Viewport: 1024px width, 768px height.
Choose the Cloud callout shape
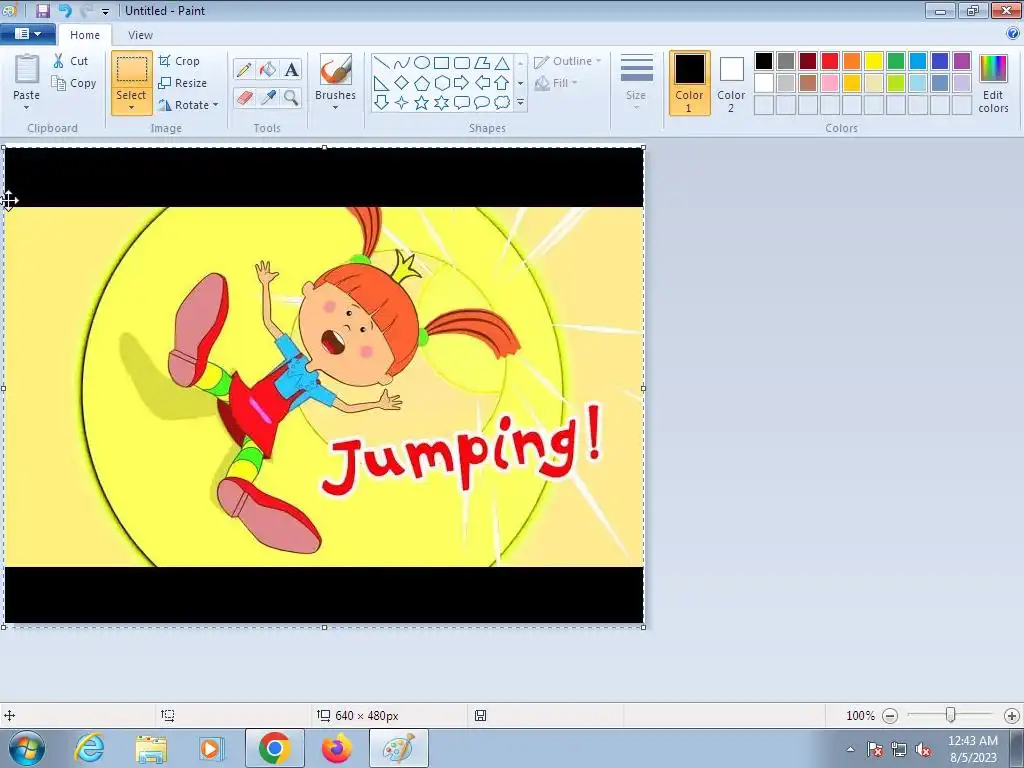[x=502, y=103]
